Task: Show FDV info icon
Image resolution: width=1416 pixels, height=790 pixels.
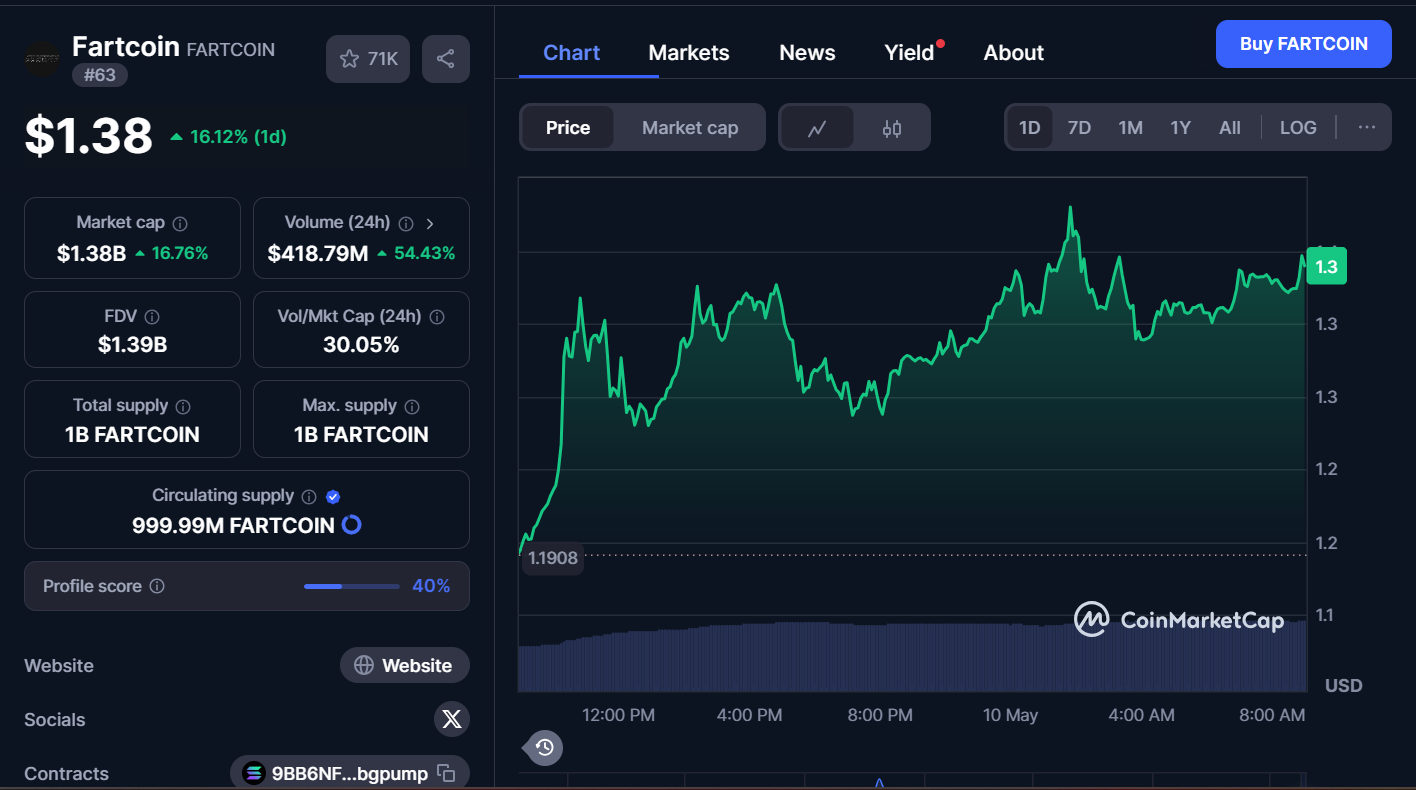Action: click(x=152, y=317)
